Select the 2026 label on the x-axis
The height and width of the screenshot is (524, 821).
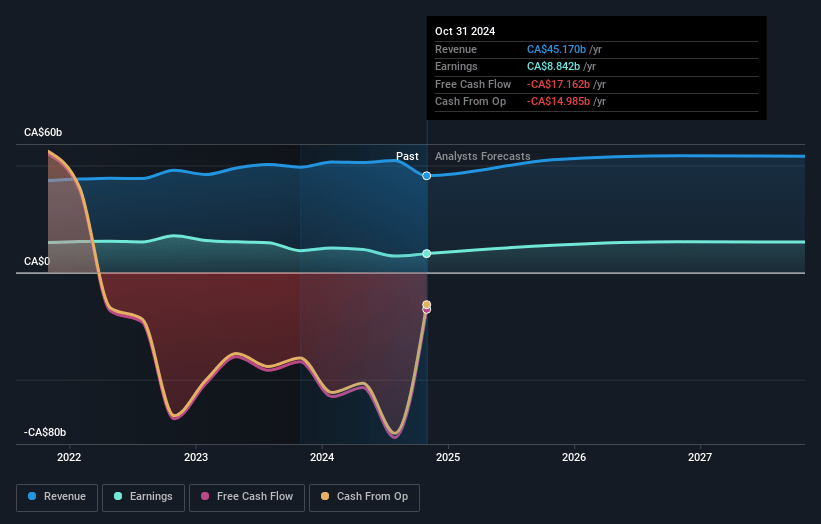574,457
